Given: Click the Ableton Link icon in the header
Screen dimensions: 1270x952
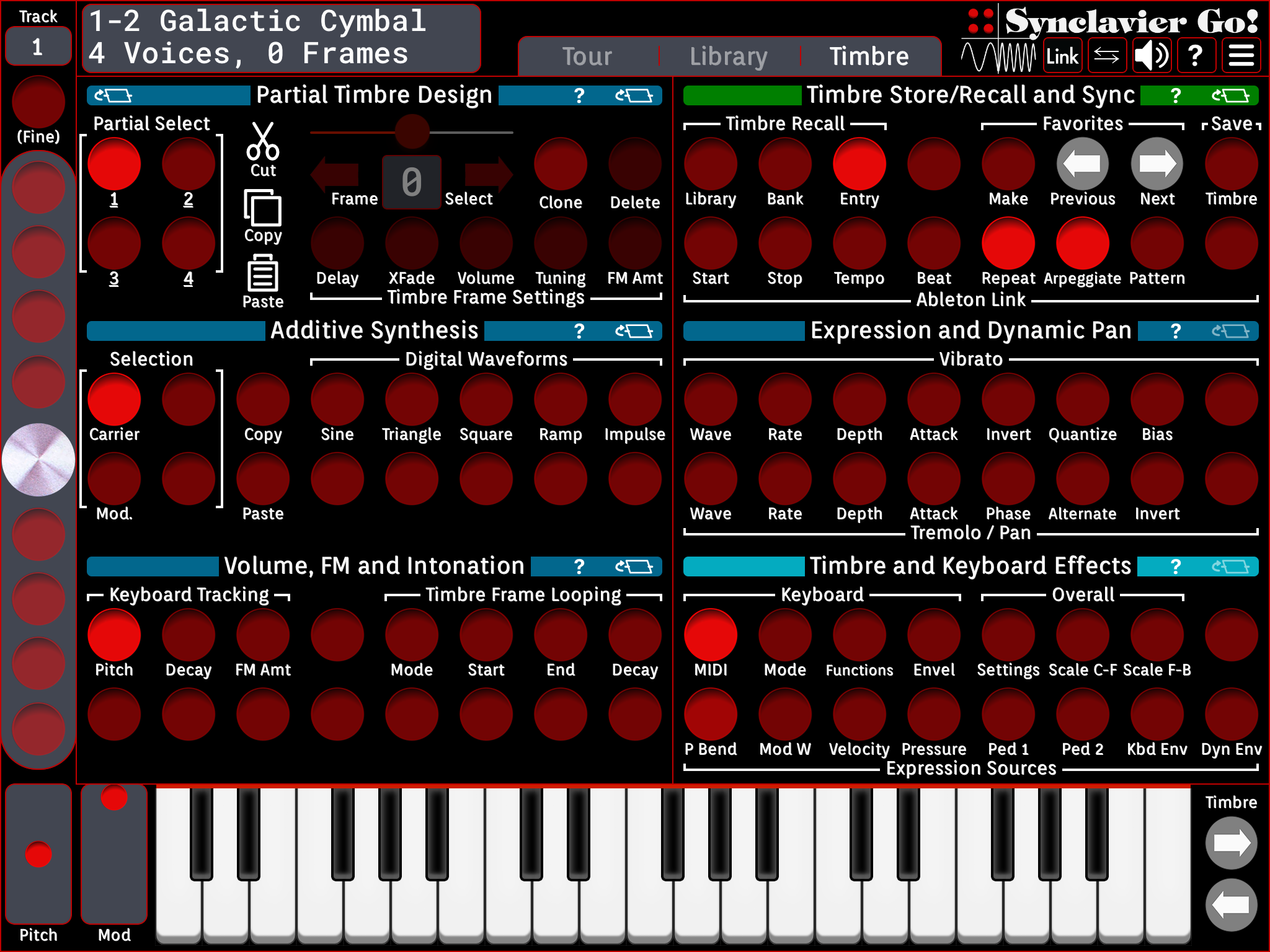Looking at the screenshot, I should coord(1062,55).
